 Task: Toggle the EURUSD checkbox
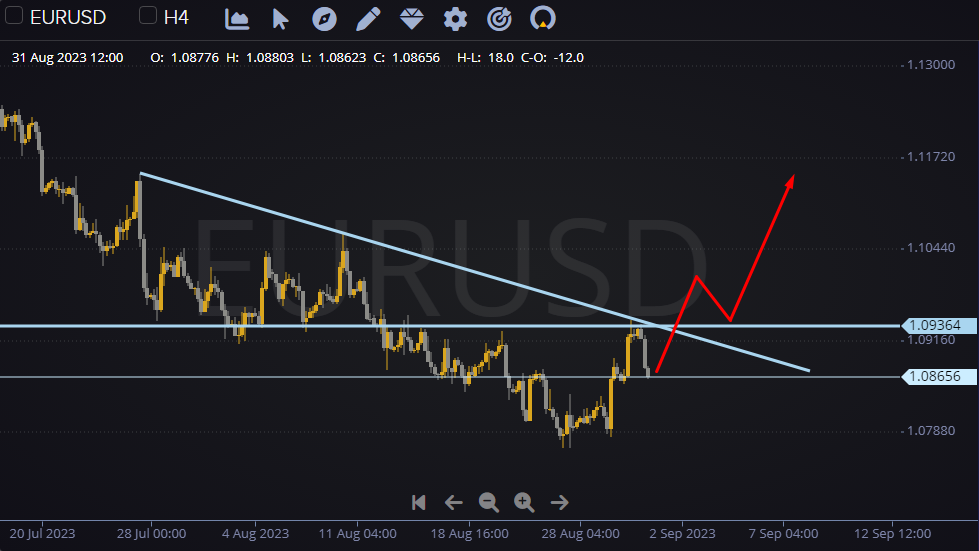click(14, 15)
